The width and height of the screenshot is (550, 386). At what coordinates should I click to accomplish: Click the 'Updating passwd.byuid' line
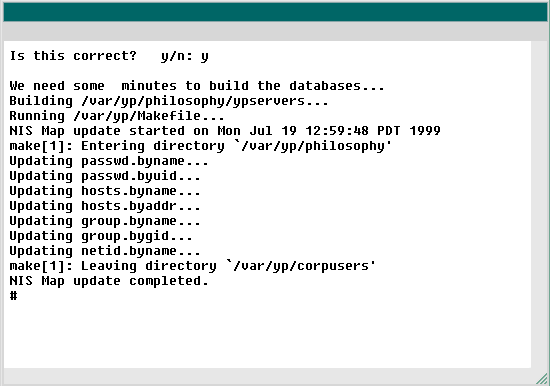pyautogui.click(x=105, y=176)
